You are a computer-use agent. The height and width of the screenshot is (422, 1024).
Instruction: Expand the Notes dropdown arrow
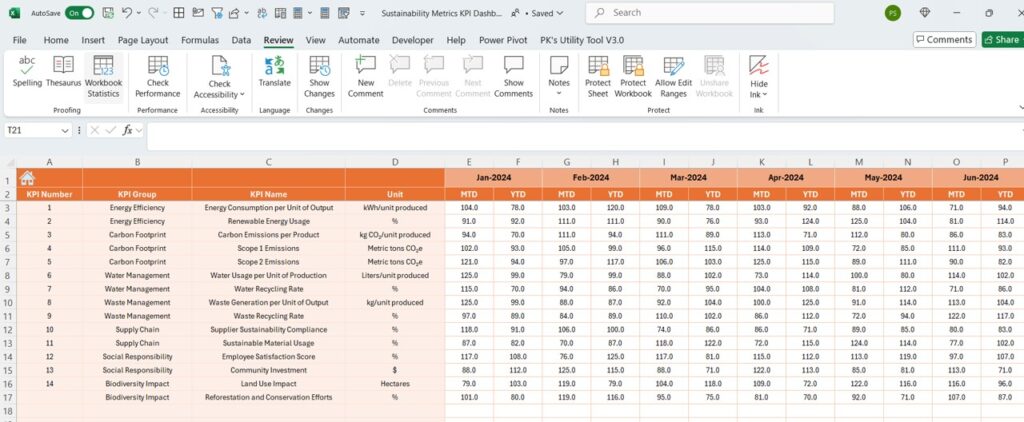point(559,93)
